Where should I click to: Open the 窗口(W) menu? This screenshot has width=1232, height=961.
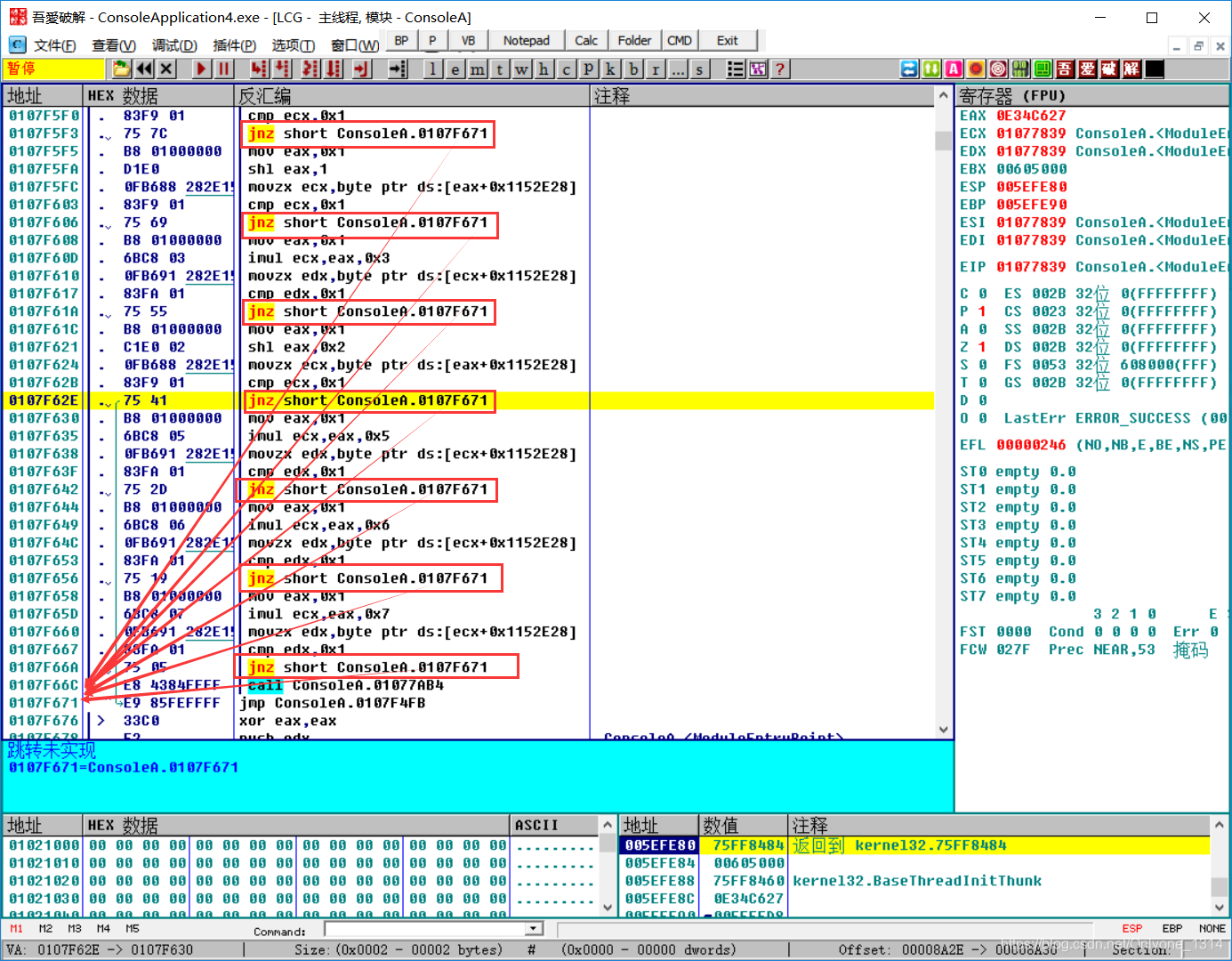(355, 45)
